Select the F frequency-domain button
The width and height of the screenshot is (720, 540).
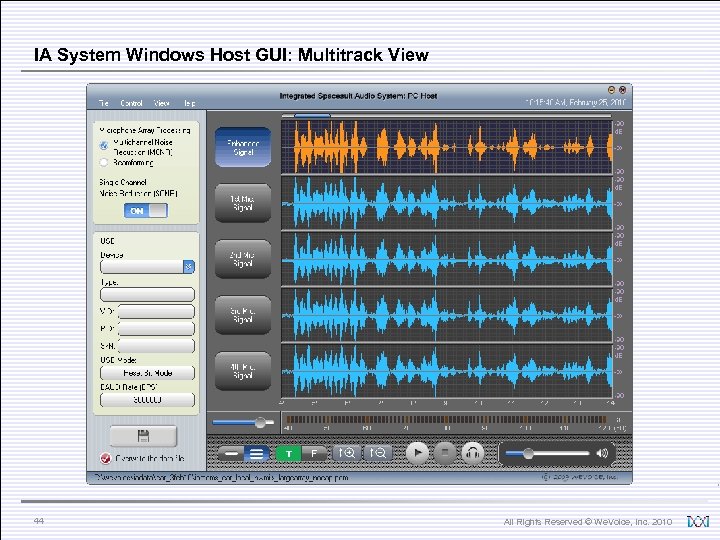click(314, 454)
